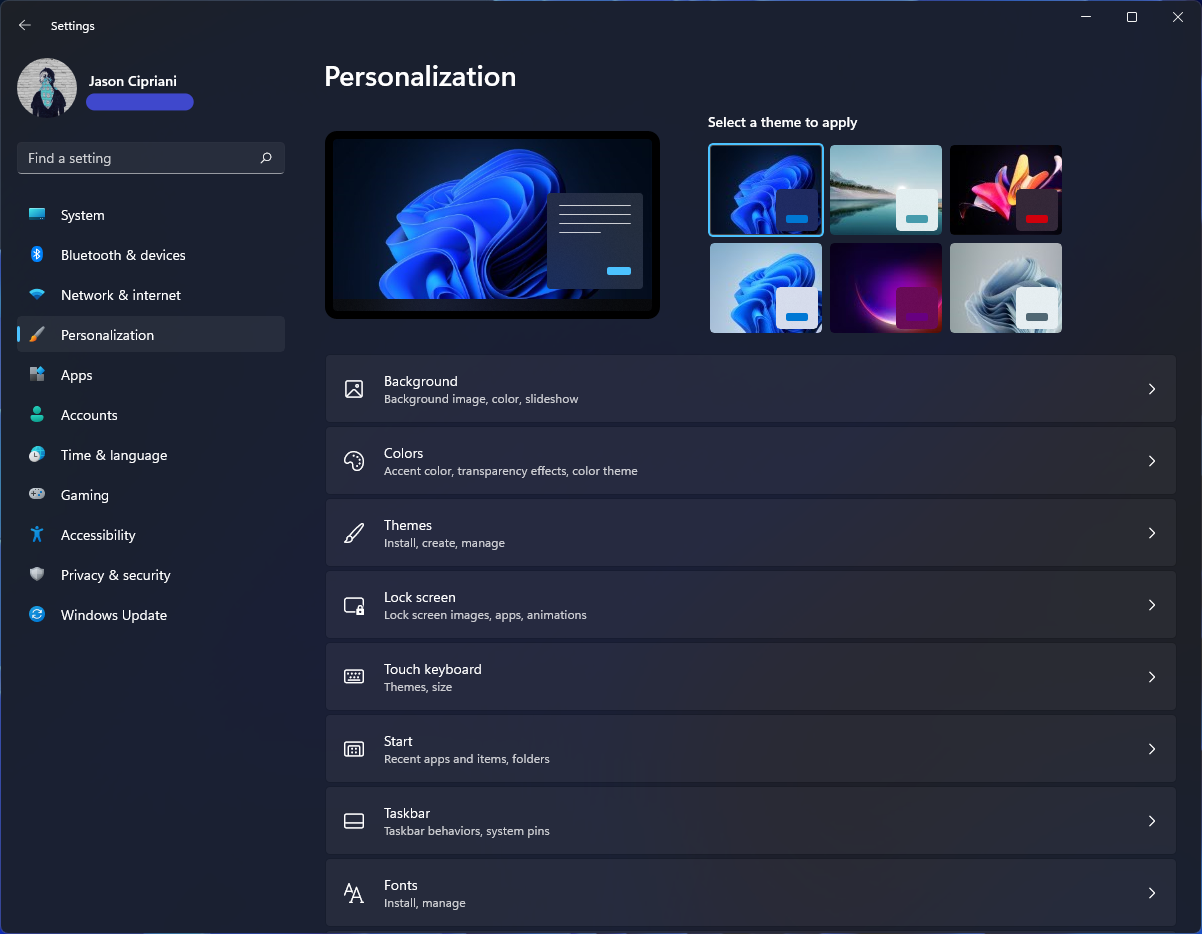Screen dimensions: 1202x934
Task: Click the Accessibility figure icon in sidebar
Action: 37,534
